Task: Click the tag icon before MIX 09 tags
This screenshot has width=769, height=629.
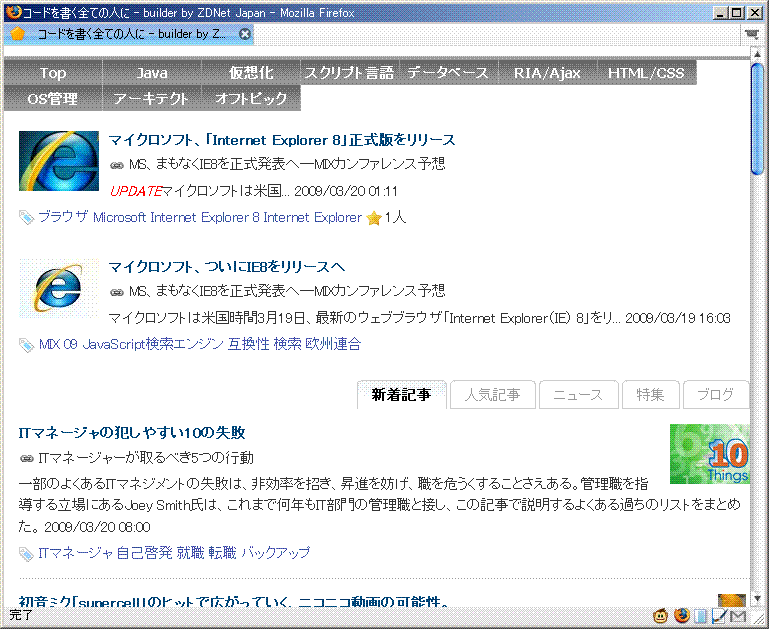Action: click(26, 345)
